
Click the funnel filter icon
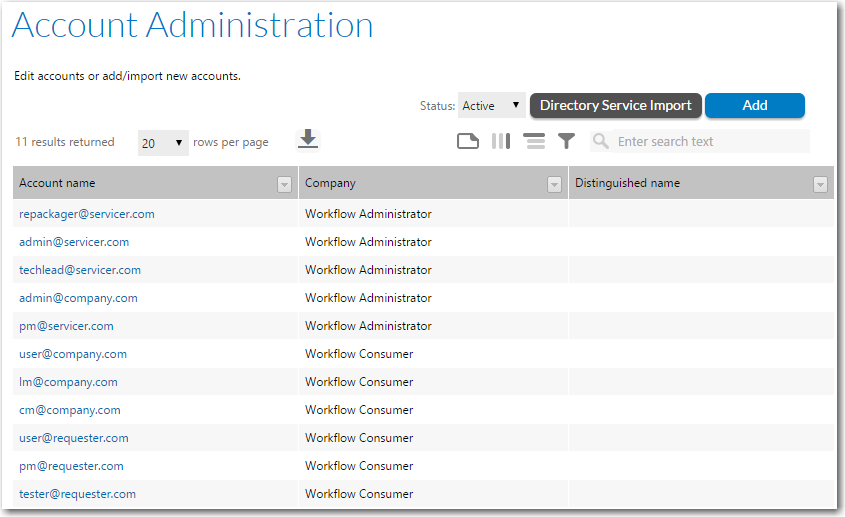click(567, 141)
